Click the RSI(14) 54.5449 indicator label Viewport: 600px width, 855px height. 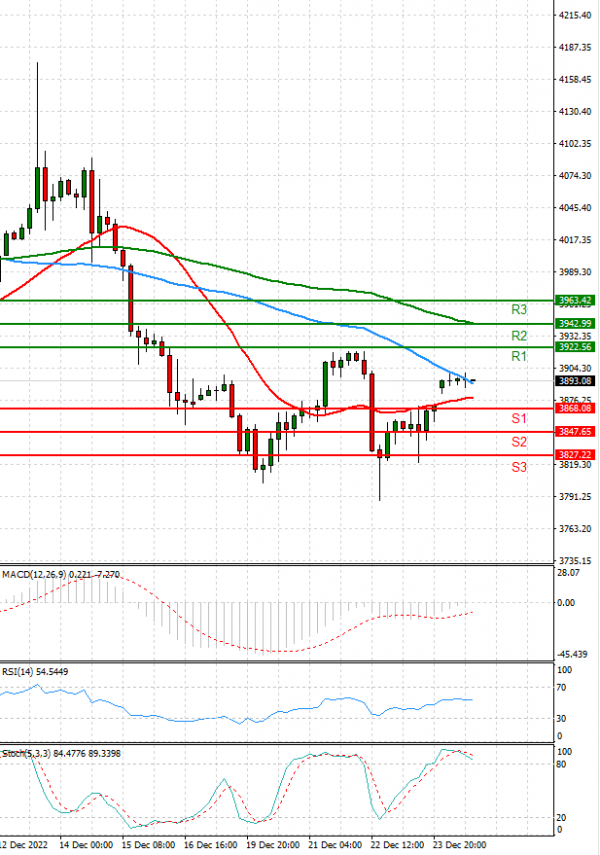pos(35,672)
